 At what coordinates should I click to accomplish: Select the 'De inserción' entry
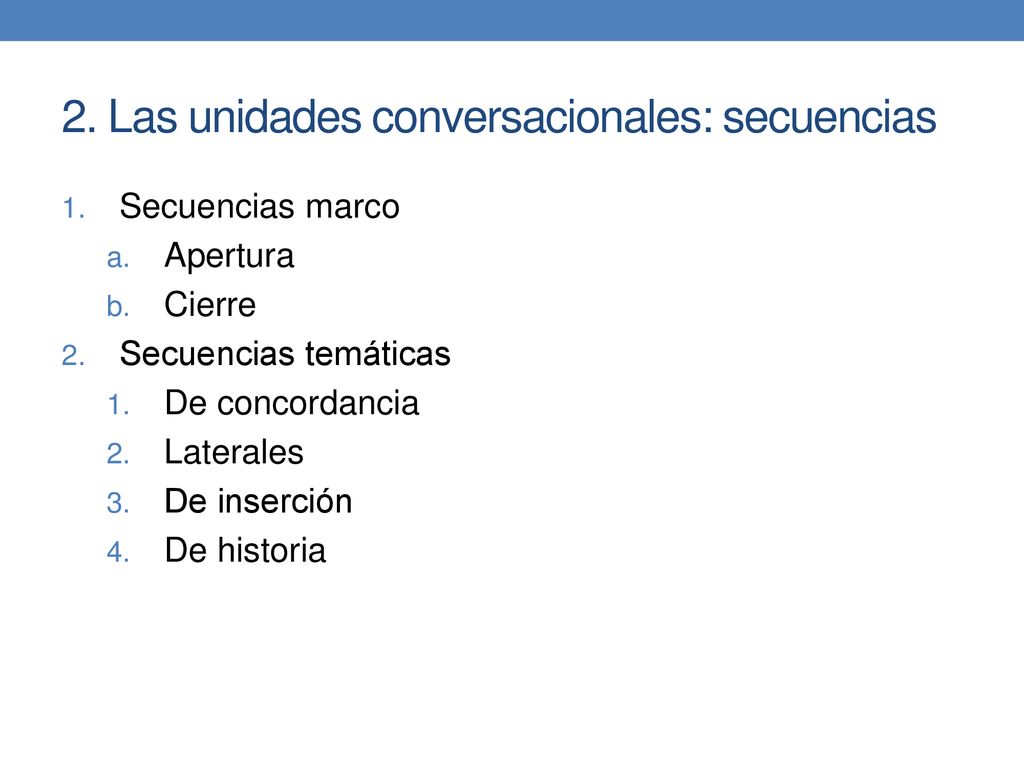(258, 502)
